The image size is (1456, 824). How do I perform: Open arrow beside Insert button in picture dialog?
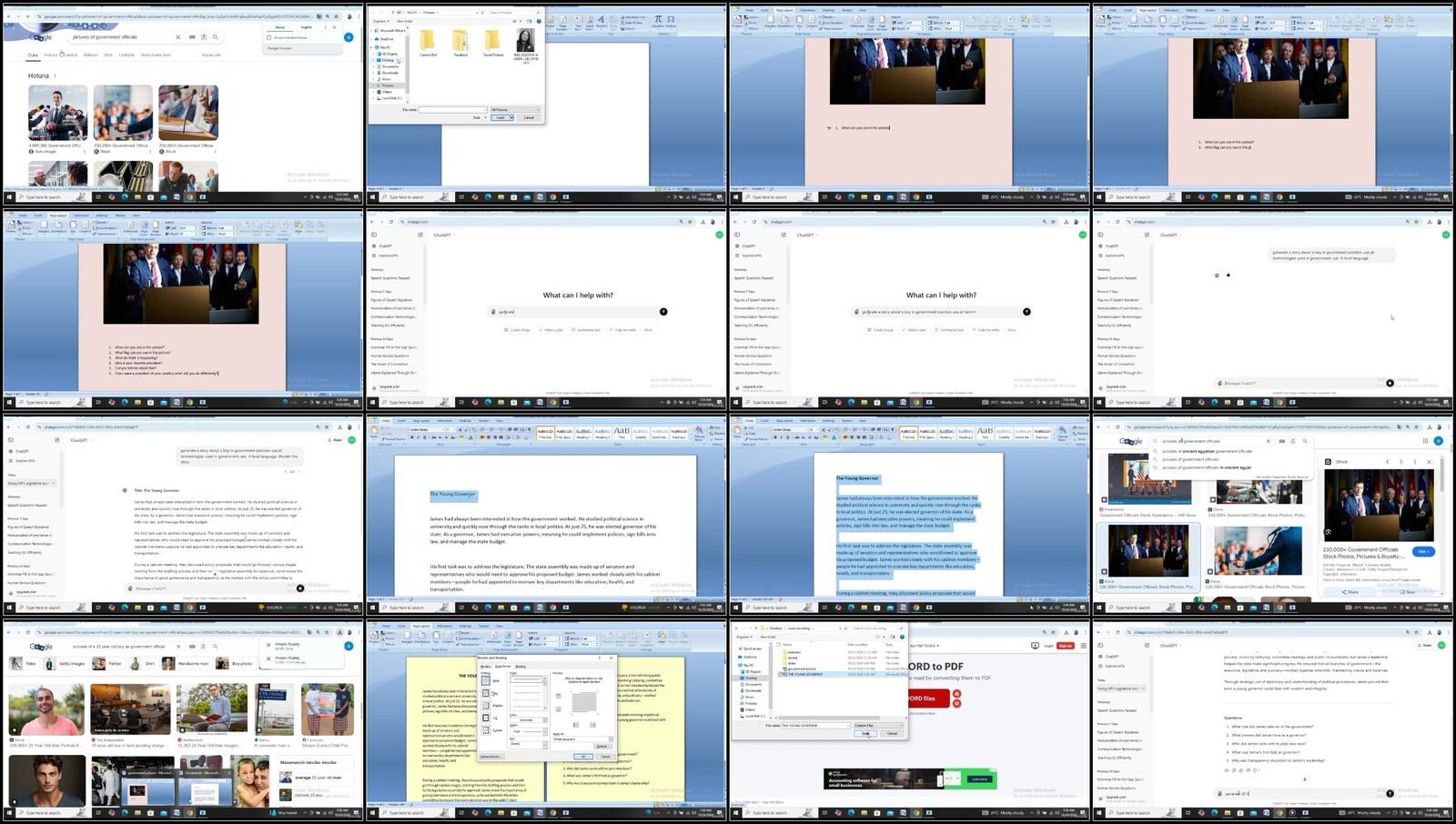[511, 117]
